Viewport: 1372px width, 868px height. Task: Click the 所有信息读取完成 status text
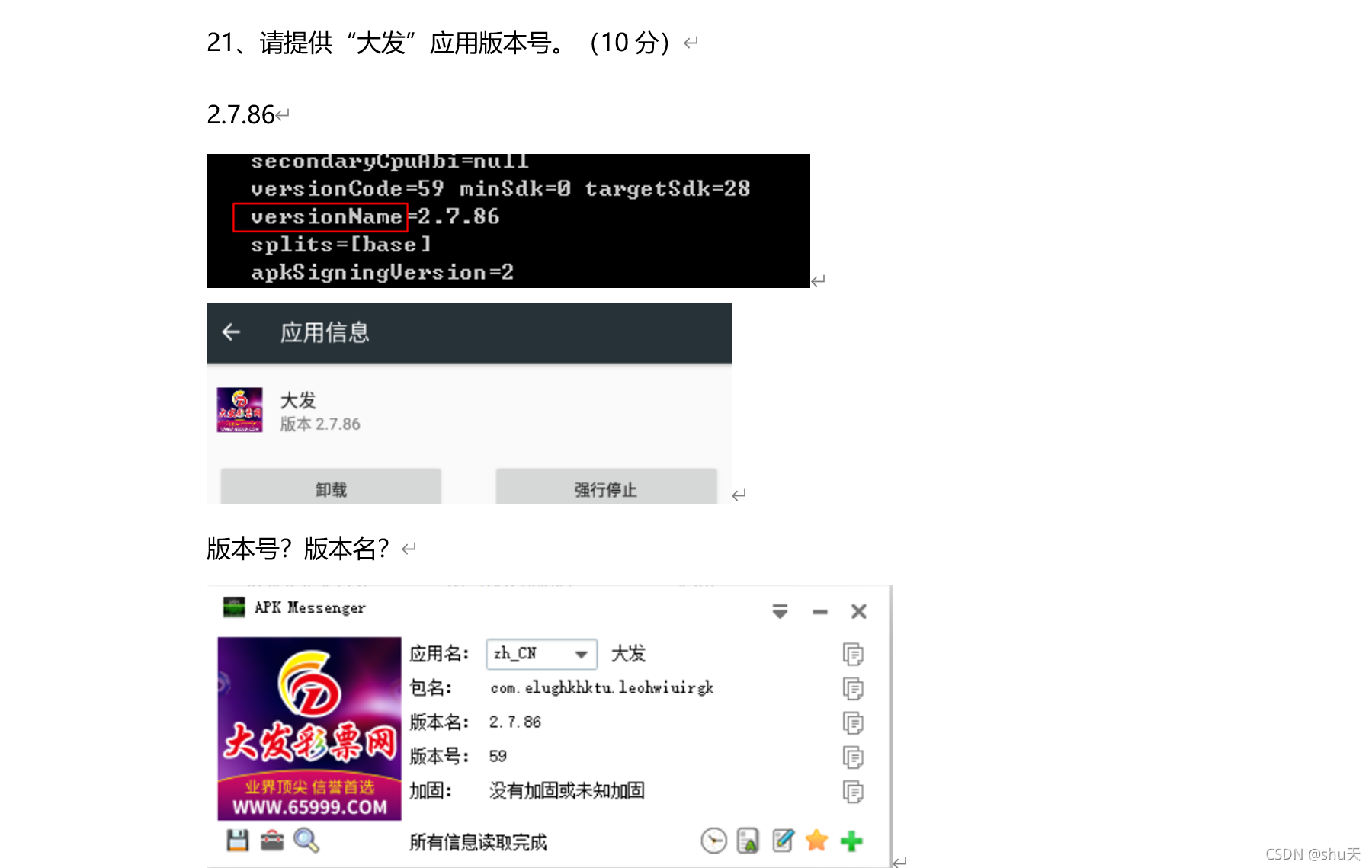tap(478, 842)
